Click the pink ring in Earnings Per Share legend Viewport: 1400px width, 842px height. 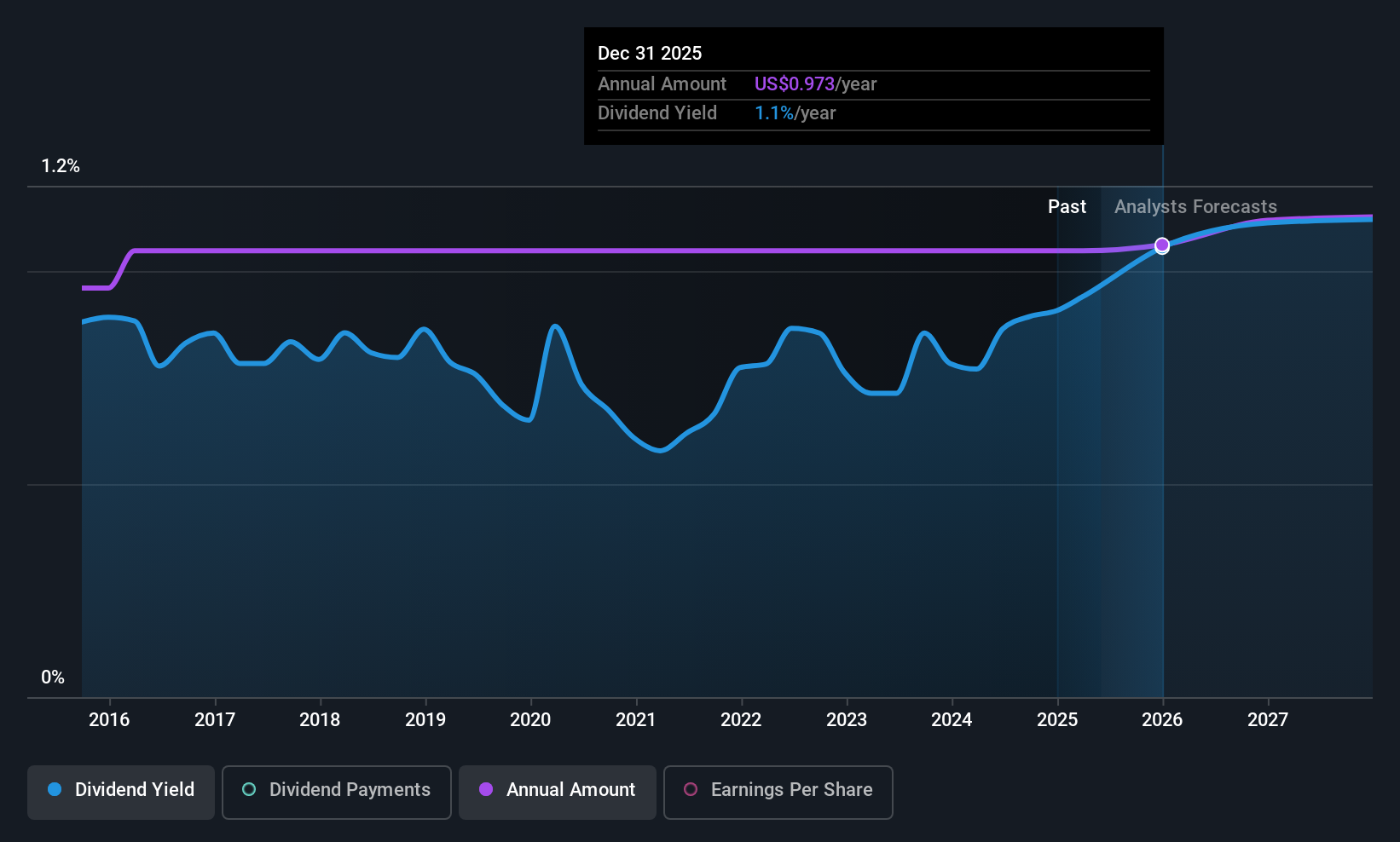(691, 789)
